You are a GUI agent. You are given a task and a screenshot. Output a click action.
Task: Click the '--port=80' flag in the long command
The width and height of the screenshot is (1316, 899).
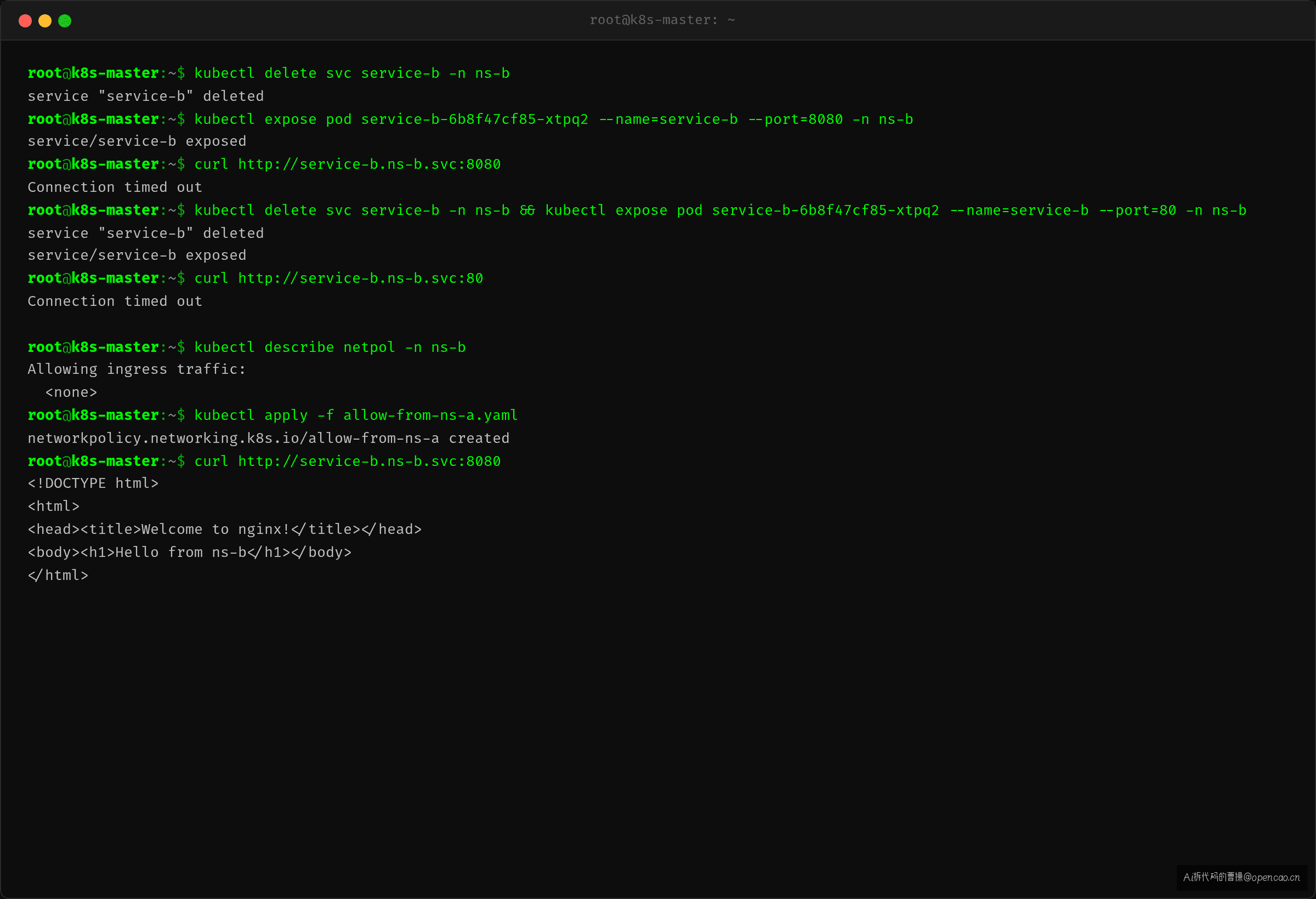tap(1137, 210)
